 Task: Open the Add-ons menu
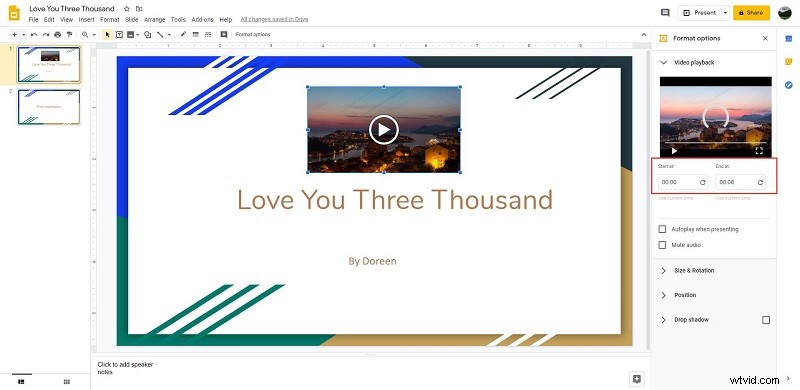(x=203, y=19)
